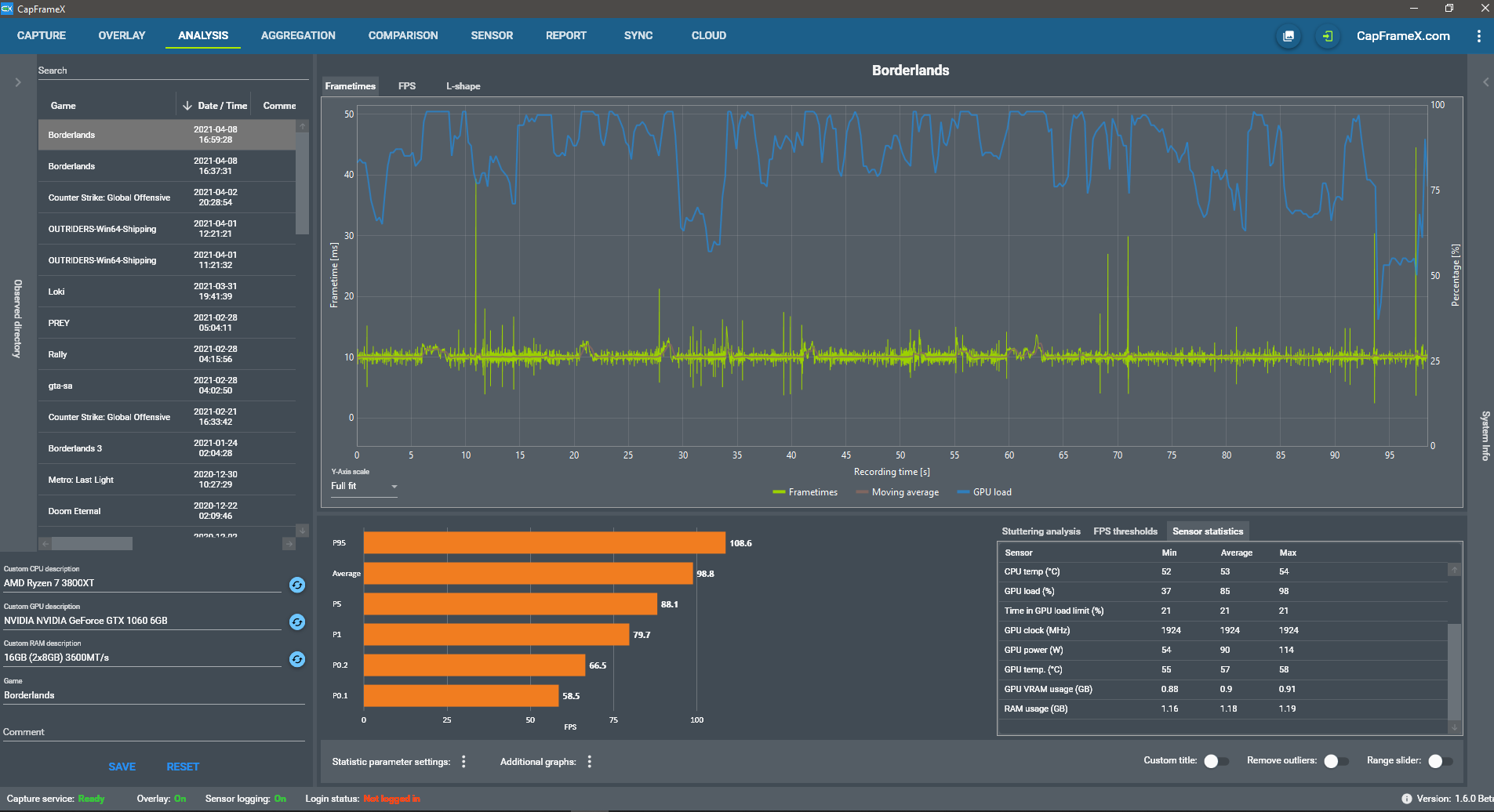Open the CLOUD tab
The image size is (1494, 812).
pyautogui.click(x=709, y=36)
